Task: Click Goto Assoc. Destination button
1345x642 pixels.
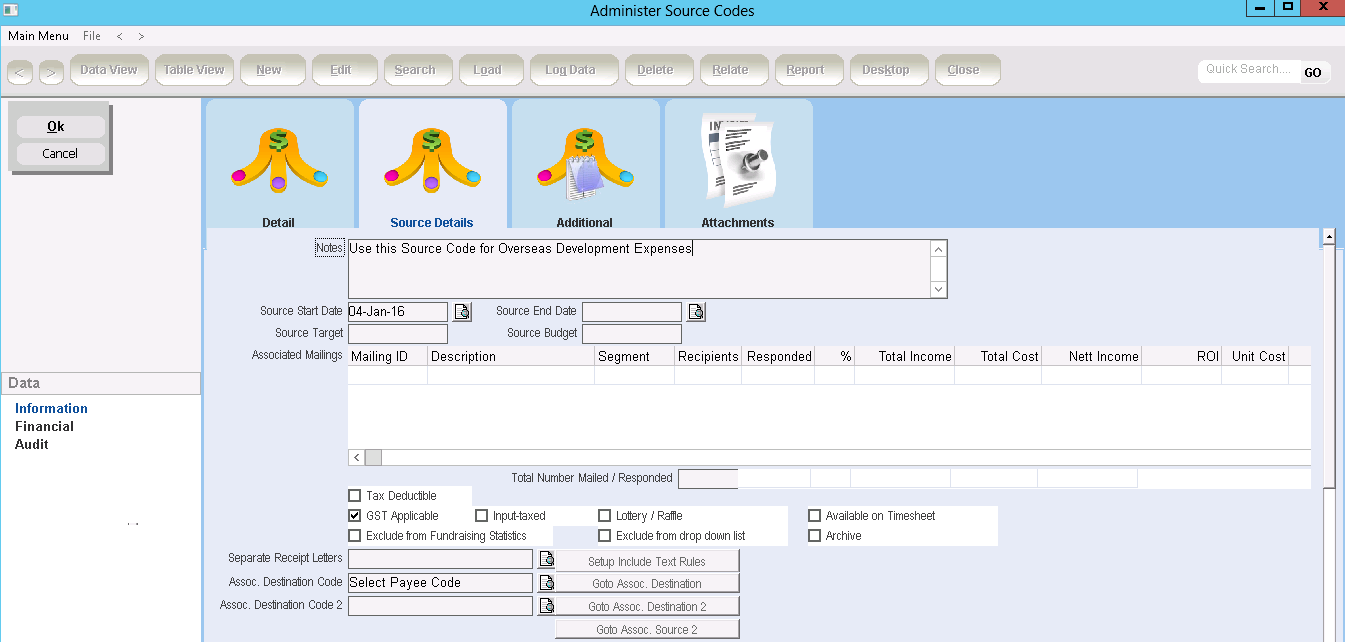Action: coord(647,583)
